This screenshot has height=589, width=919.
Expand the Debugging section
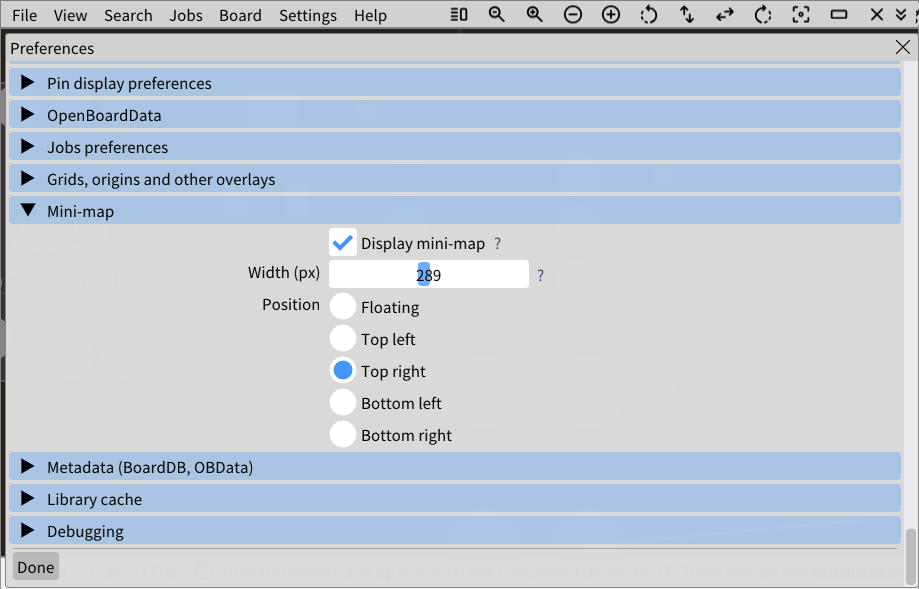tap(85, 531)
